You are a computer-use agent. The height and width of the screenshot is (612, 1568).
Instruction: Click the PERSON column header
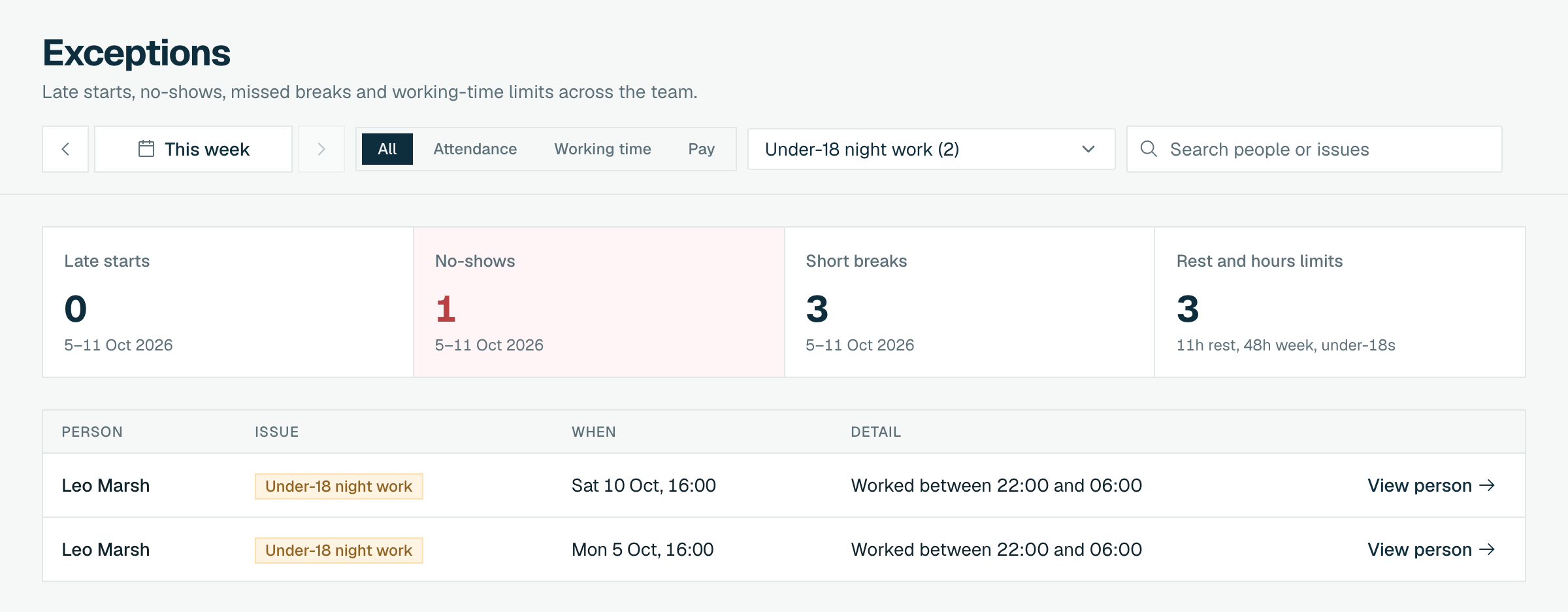click(x=92, y=432)
